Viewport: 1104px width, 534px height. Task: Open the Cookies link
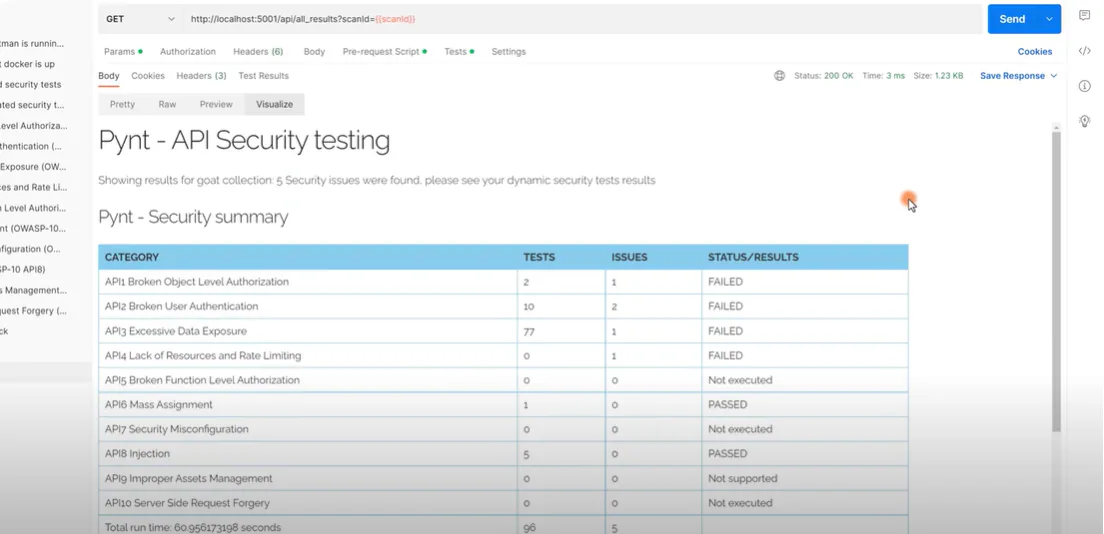(1034, 51)
